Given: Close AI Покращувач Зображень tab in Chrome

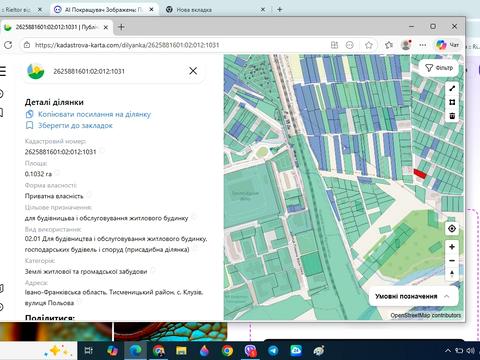Looking at the screenshot, I should (151, 10).
